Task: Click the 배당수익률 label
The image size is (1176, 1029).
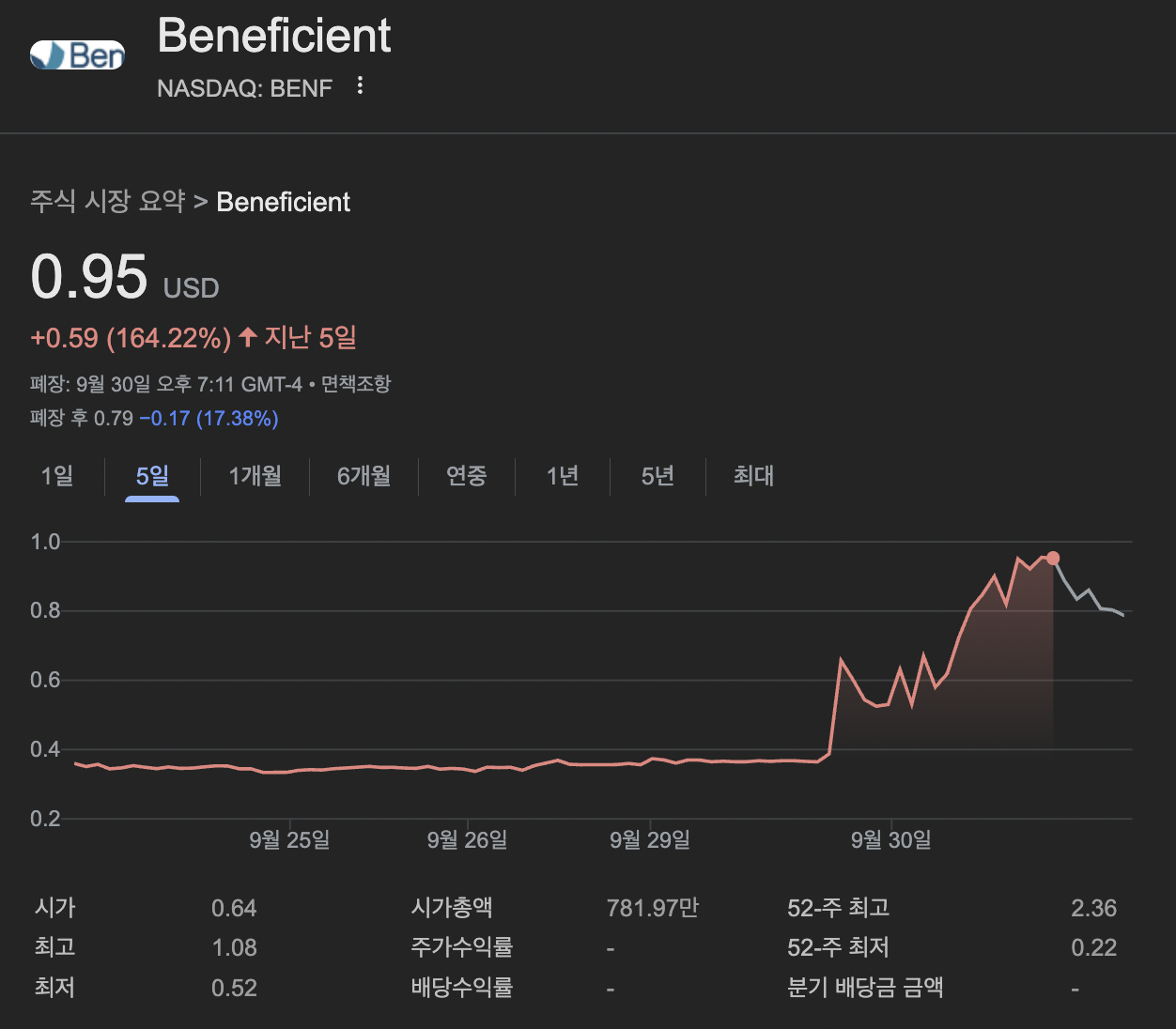Action: (x=462, y=988)
